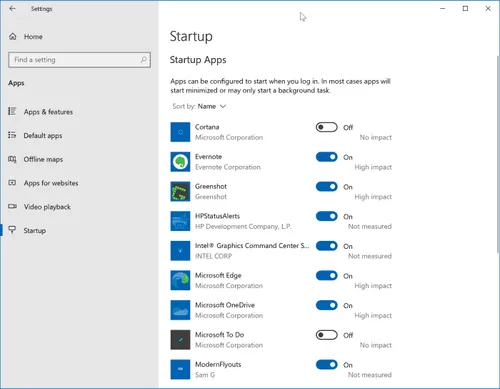
Task: Click the ModernFlyouts app icon
Action: (180, 369)
